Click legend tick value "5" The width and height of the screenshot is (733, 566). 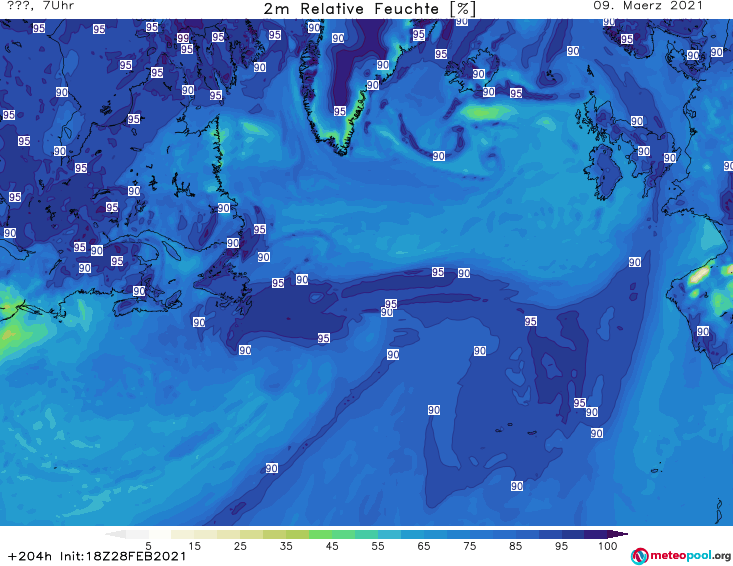(148, 546)
